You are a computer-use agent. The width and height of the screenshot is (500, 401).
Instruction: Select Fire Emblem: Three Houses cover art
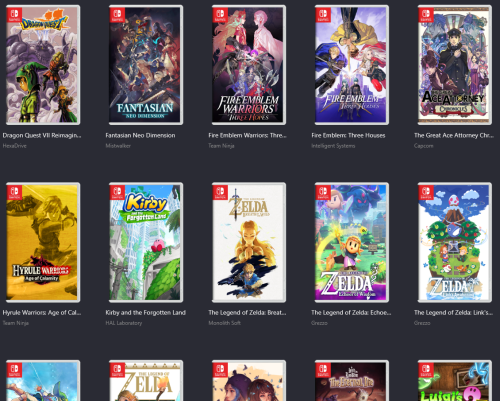click(352, 65)
